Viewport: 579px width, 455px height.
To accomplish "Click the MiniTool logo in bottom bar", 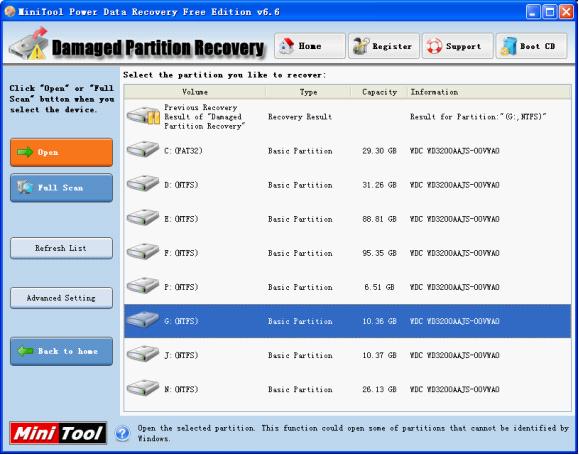I will coord(58,433).
